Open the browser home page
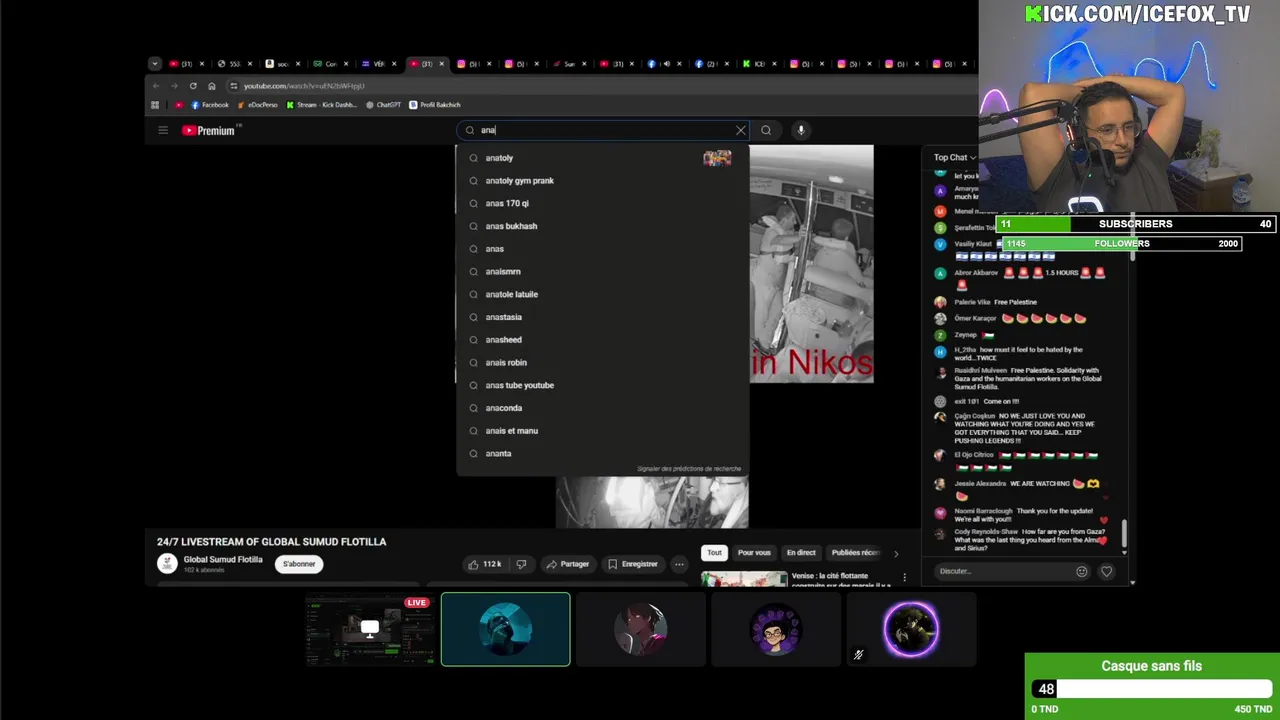The width and height of the screenshot is (1280, 720). (x=211, y=86)
